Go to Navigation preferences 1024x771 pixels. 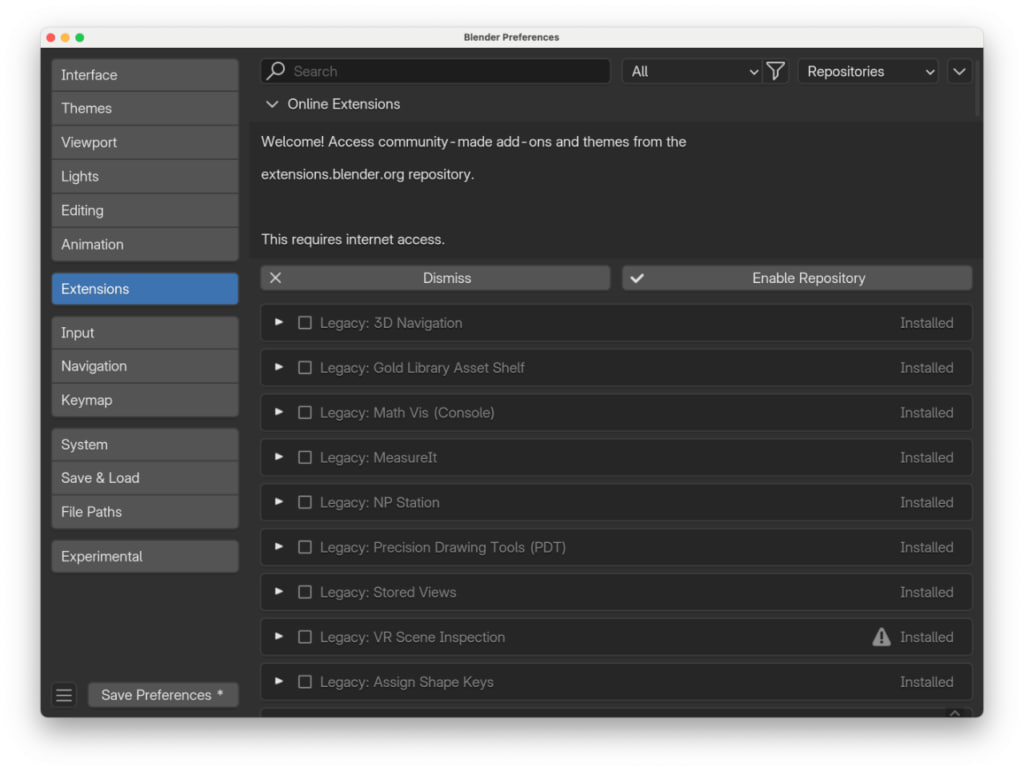pos(145,366)
